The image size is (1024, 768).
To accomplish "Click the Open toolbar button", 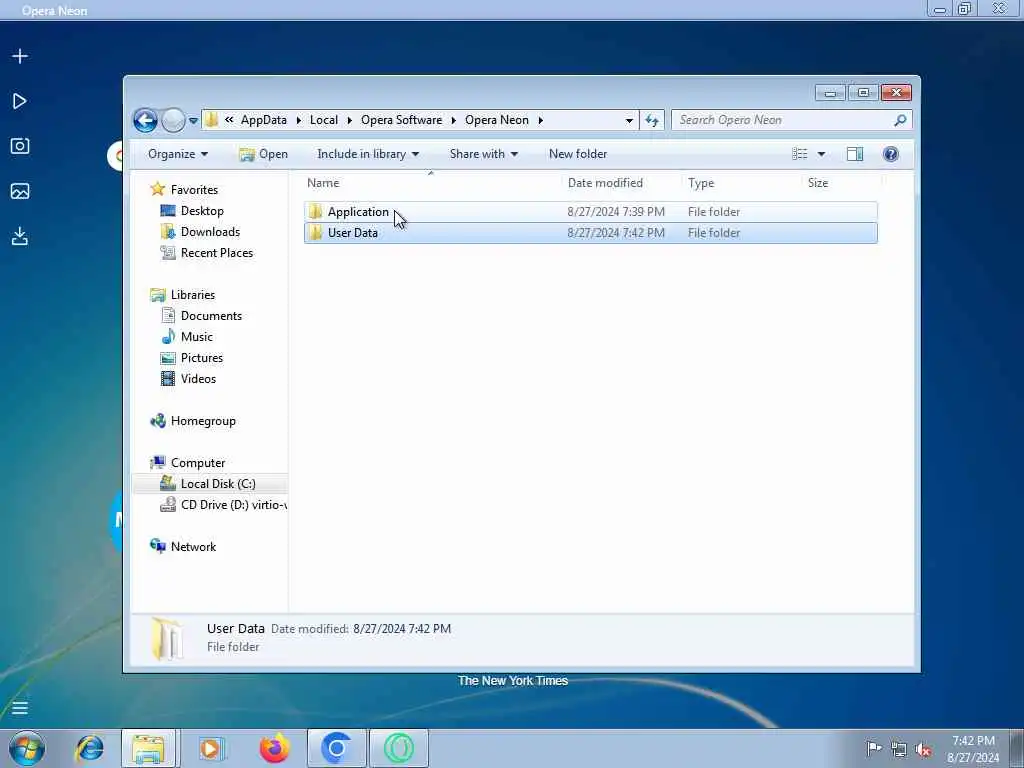I will 263,154.
